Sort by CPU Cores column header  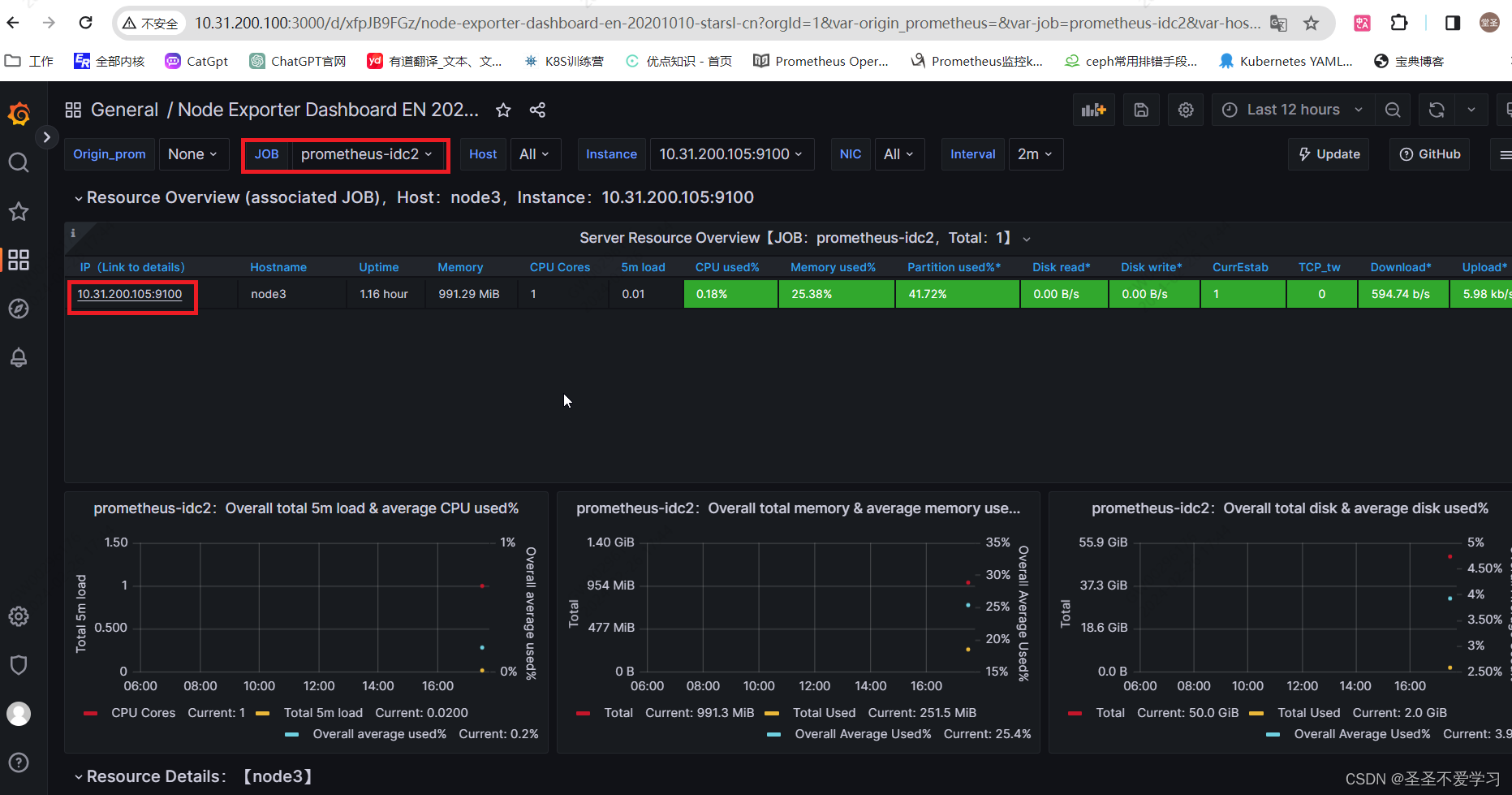tap(560, 267)
